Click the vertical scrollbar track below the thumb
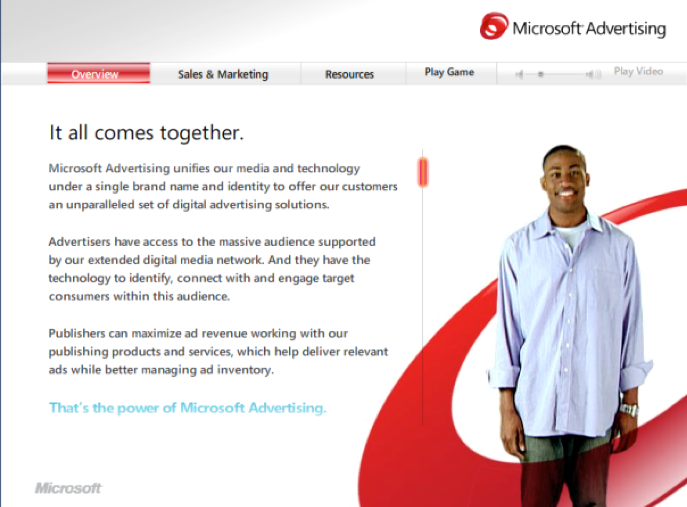This screenshot has height=507, width=687. [423, 307]
